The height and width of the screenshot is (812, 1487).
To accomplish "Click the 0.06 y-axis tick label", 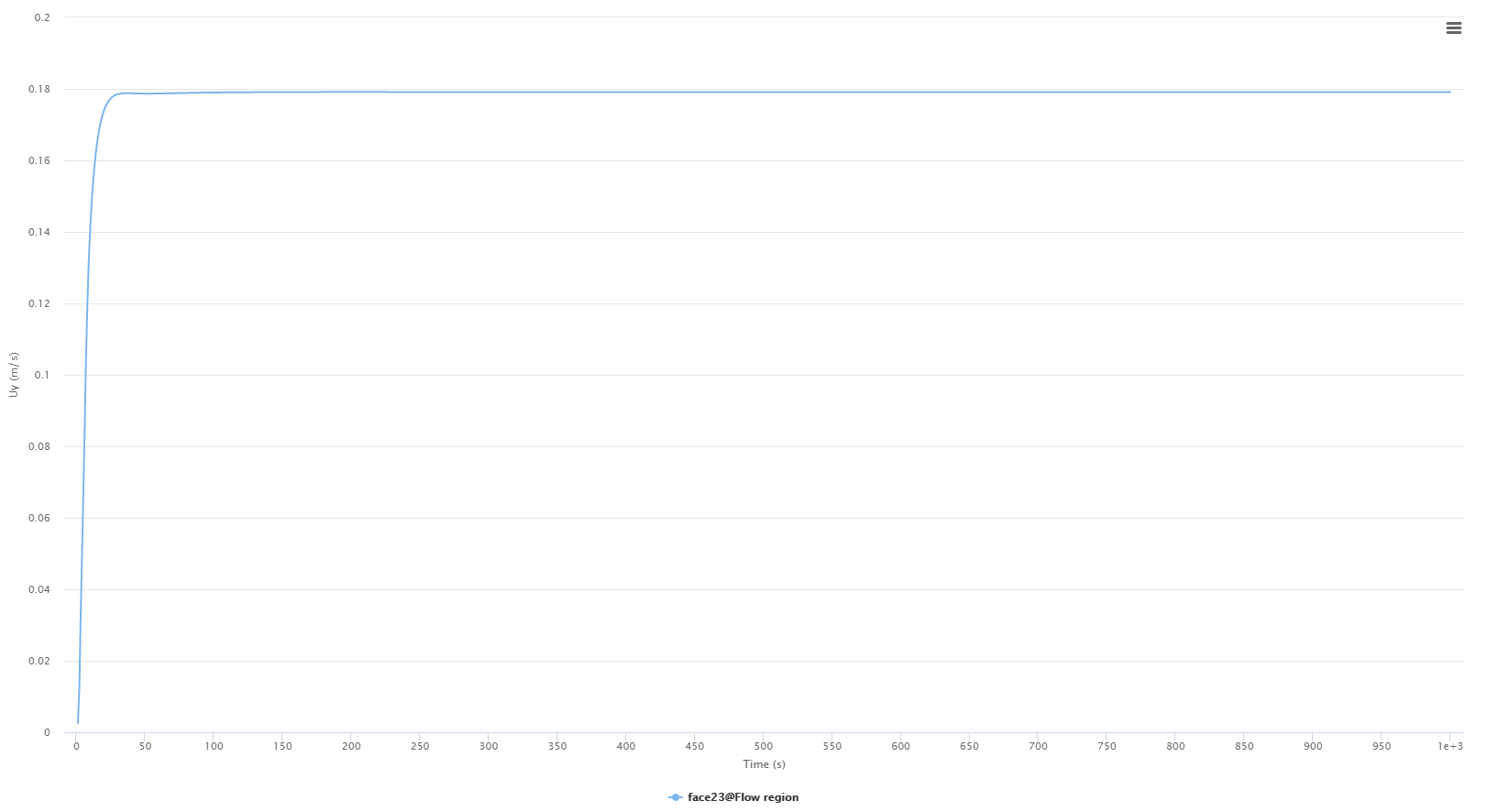I will [x=39, y=518].
